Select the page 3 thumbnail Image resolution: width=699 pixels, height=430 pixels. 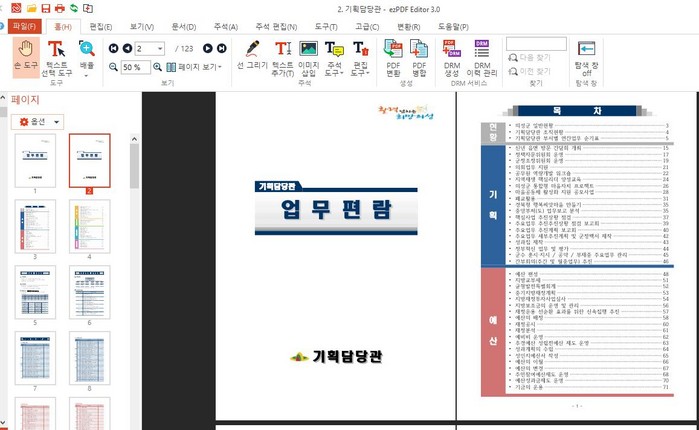pyautogui.click(x=34, y=226)
